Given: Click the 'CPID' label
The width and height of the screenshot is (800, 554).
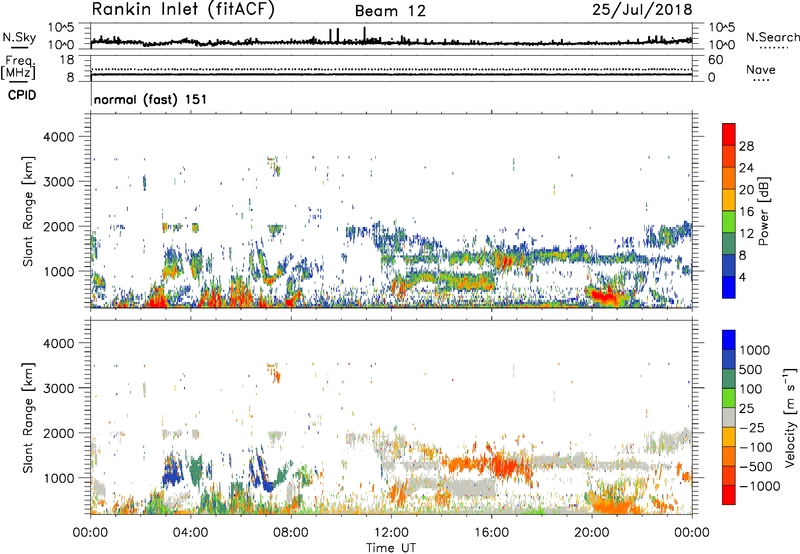Looking at the screenshot, I should (22, 95).
